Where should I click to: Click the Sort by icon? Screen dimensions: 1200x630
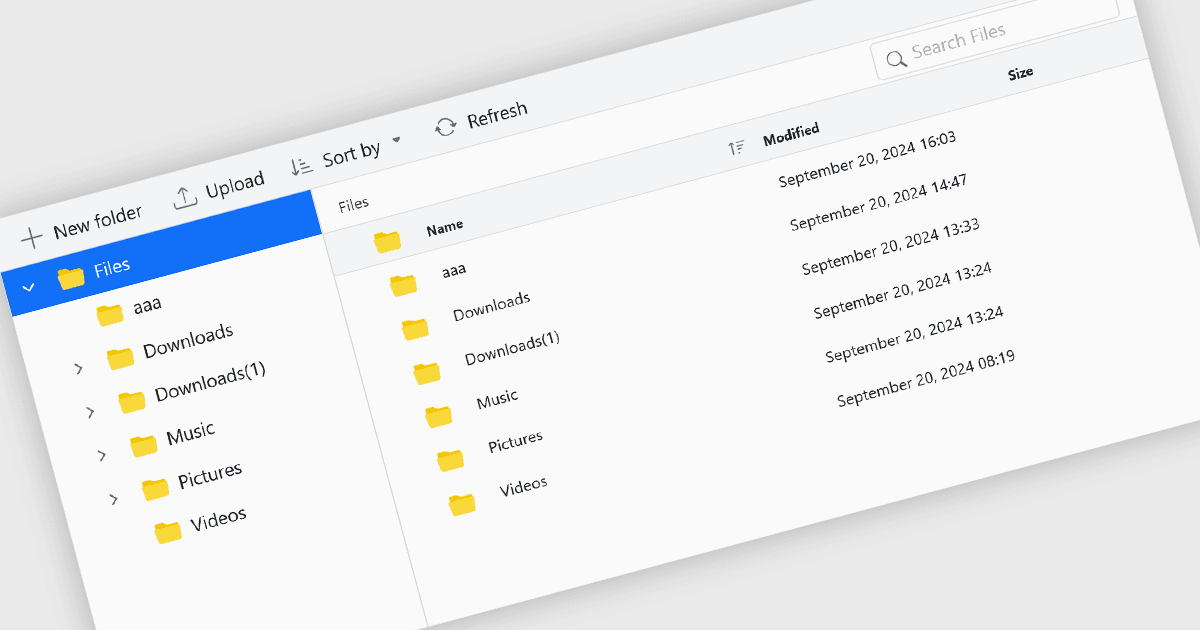coord(302,167)
